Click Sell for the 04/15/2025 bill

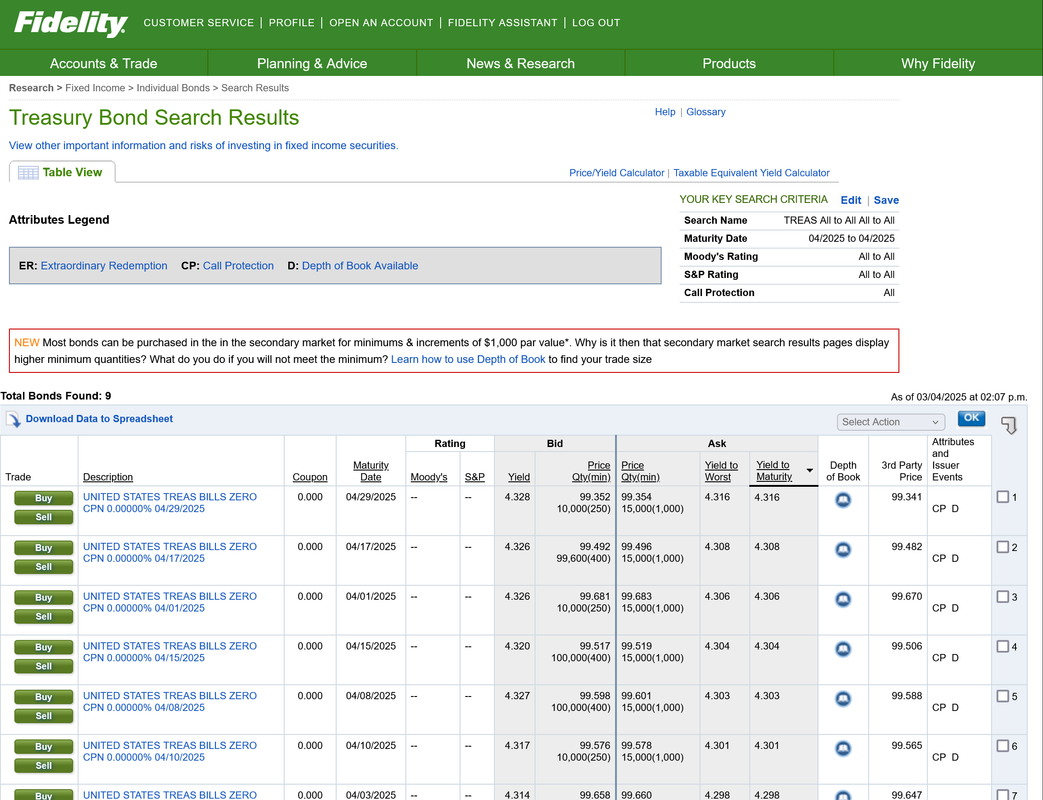(43, 666)
